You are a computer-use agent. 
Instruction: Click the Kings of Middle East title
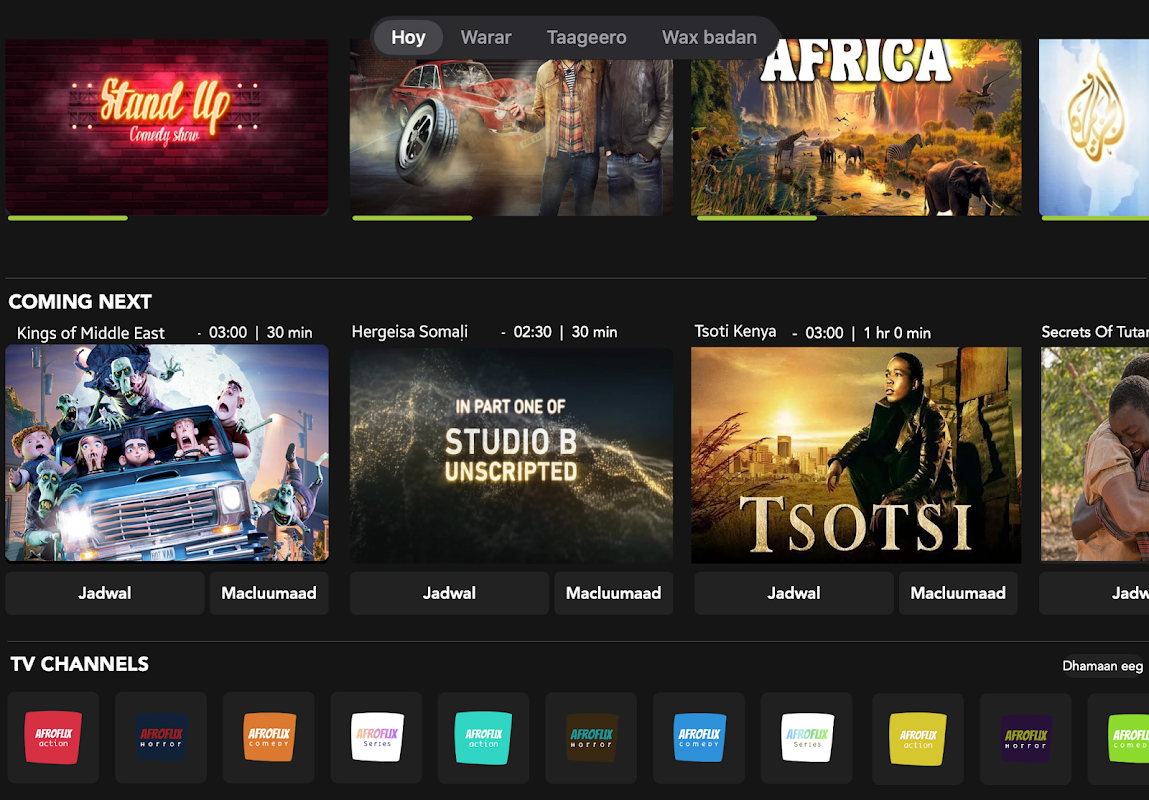91,333
